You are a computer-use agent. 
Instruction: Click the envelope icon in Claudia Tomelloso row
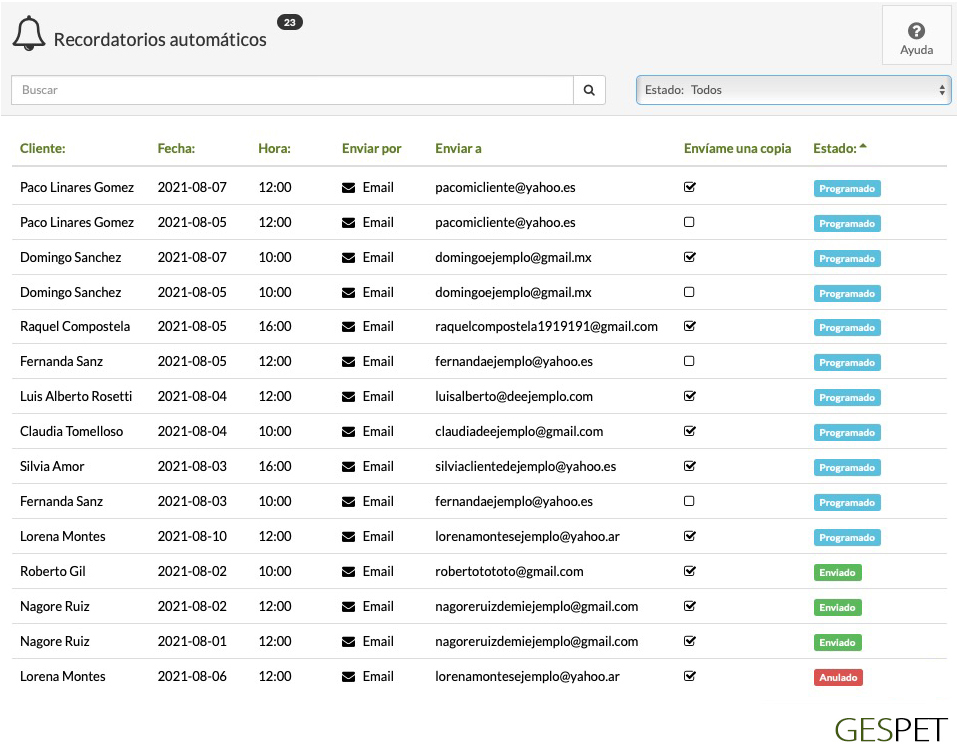pos(348,432)
